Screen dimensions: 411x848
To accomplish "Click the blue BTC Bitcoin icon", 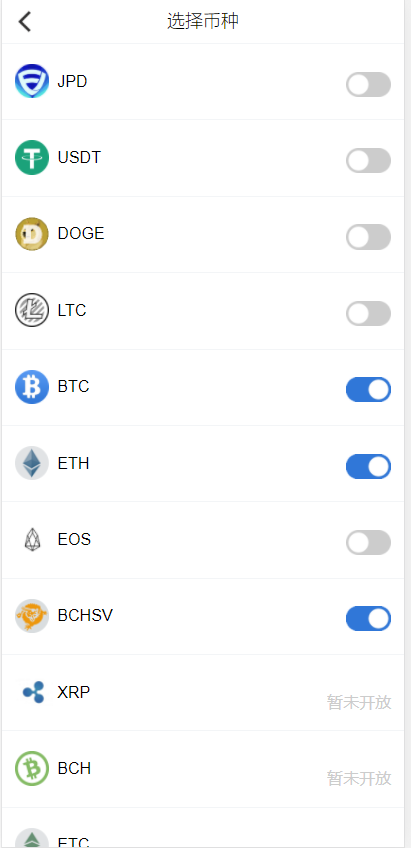I will click(32, 387).
